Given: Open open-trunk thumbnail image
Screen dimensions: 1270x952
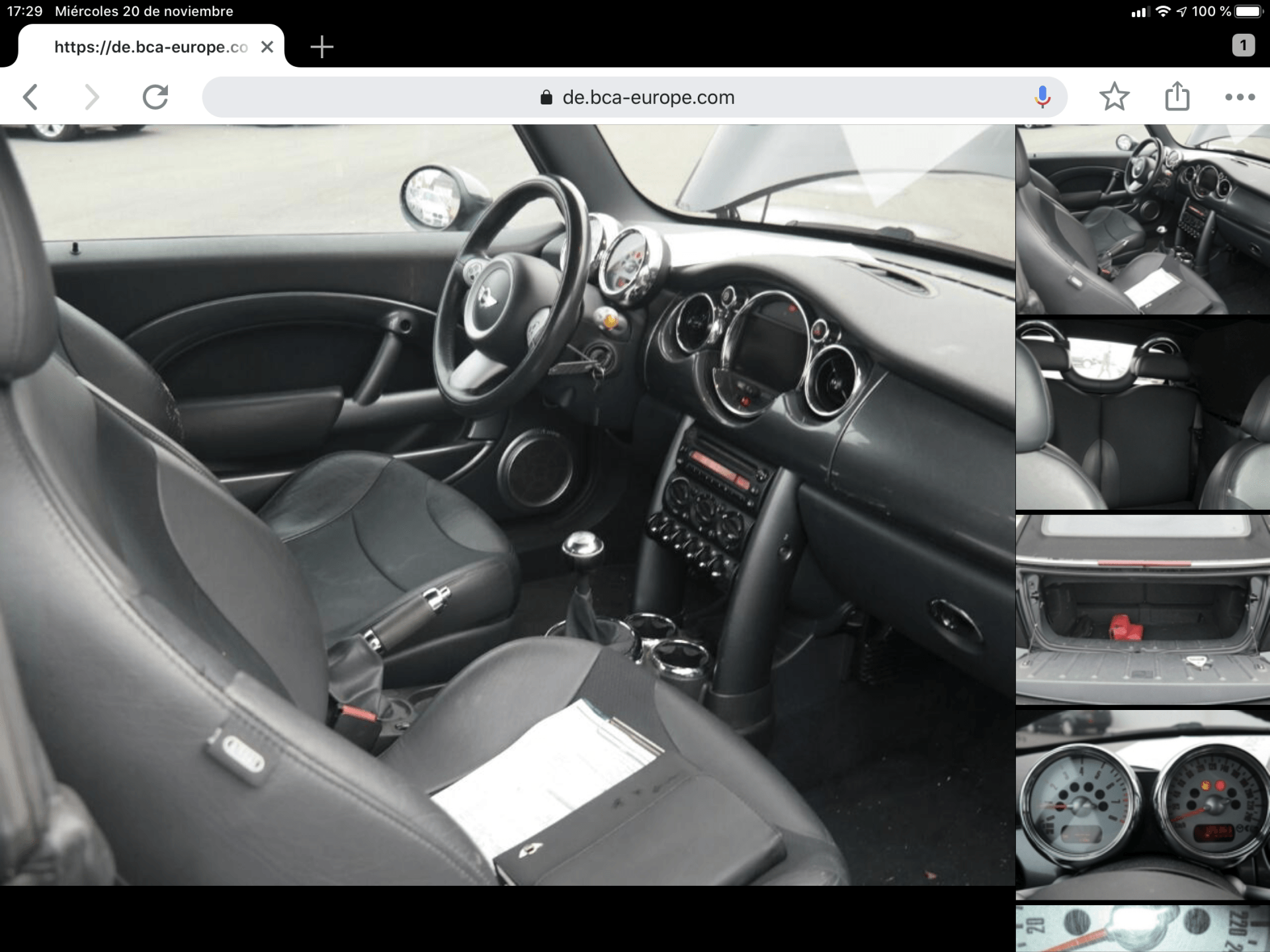Looking at the screenshot, I should pyautogui.click(x=1142, y=610).
